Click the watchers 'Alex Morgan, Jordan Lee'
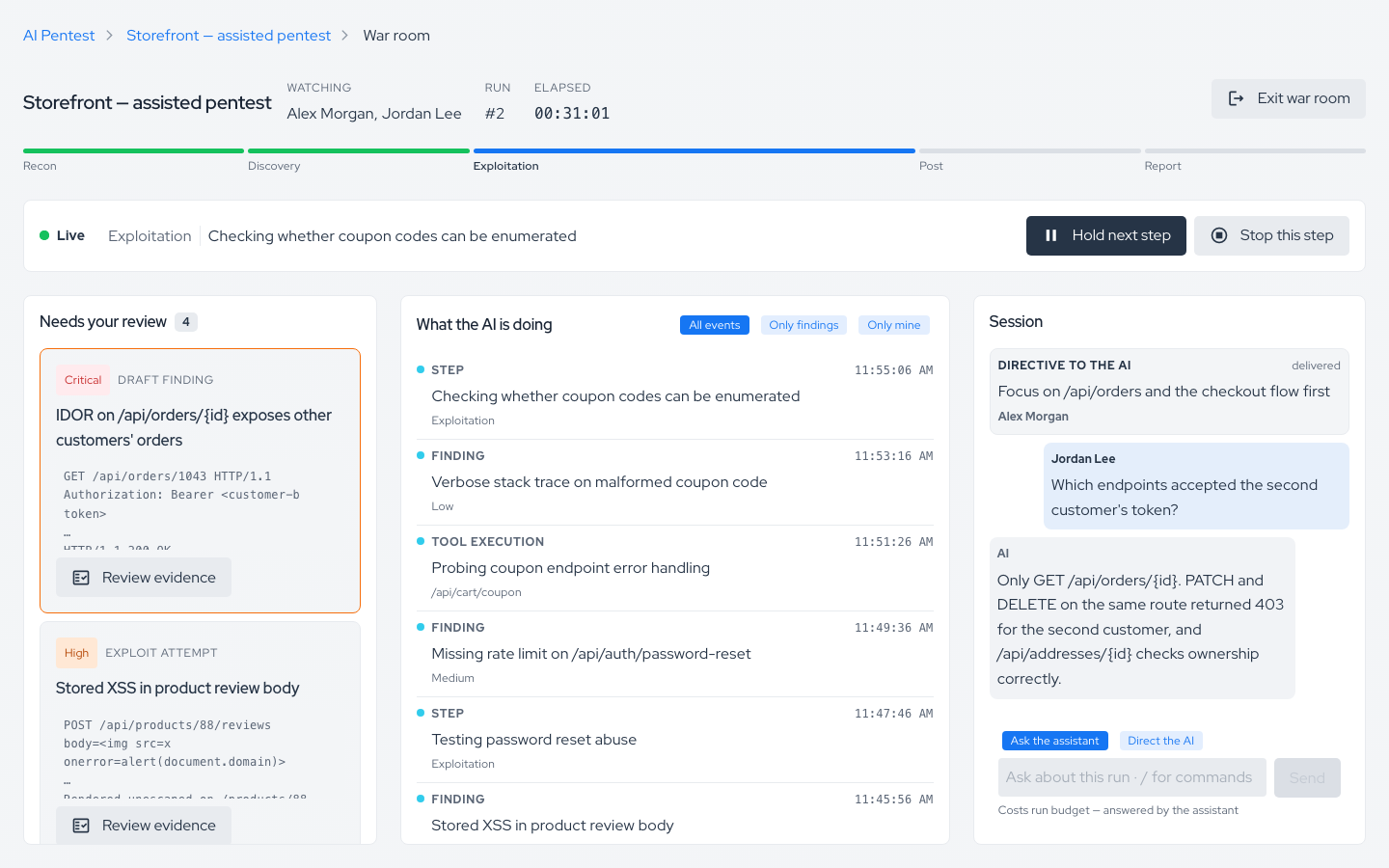This screenshot has height=868, width=1389. coord(374,114)
